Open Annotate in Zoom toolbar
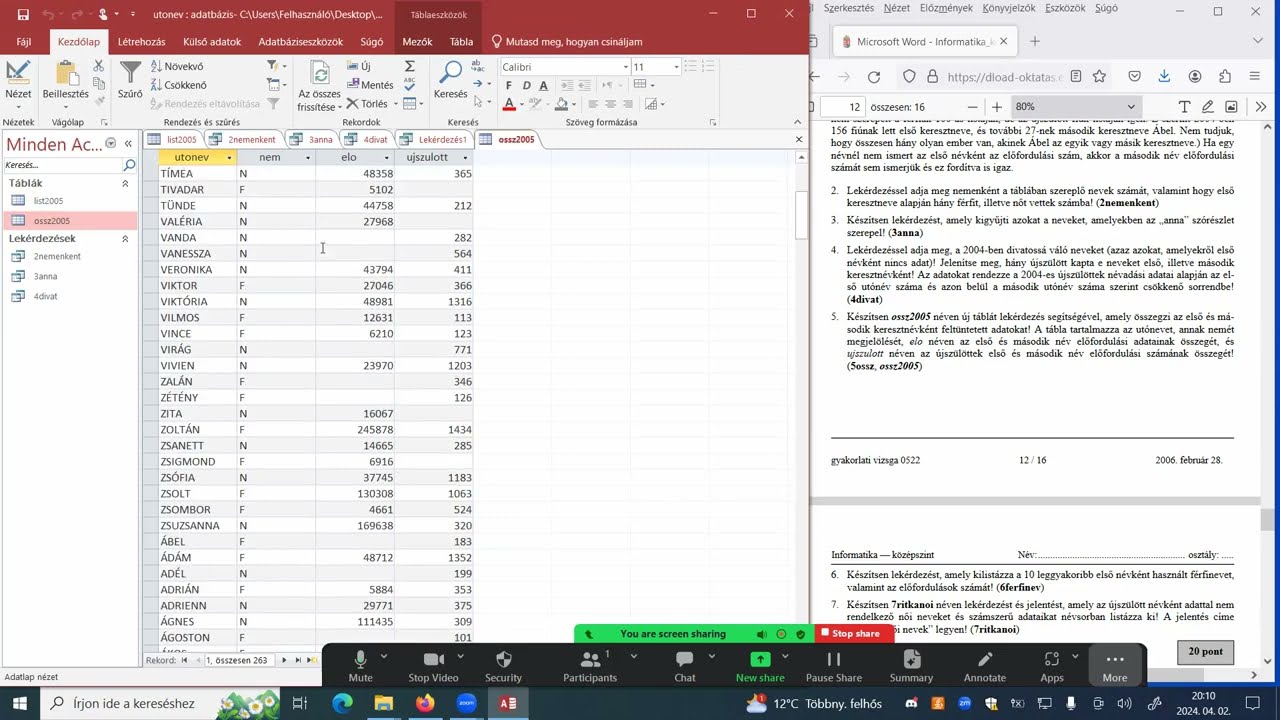 pyautogui.click(x=985, y=666)
